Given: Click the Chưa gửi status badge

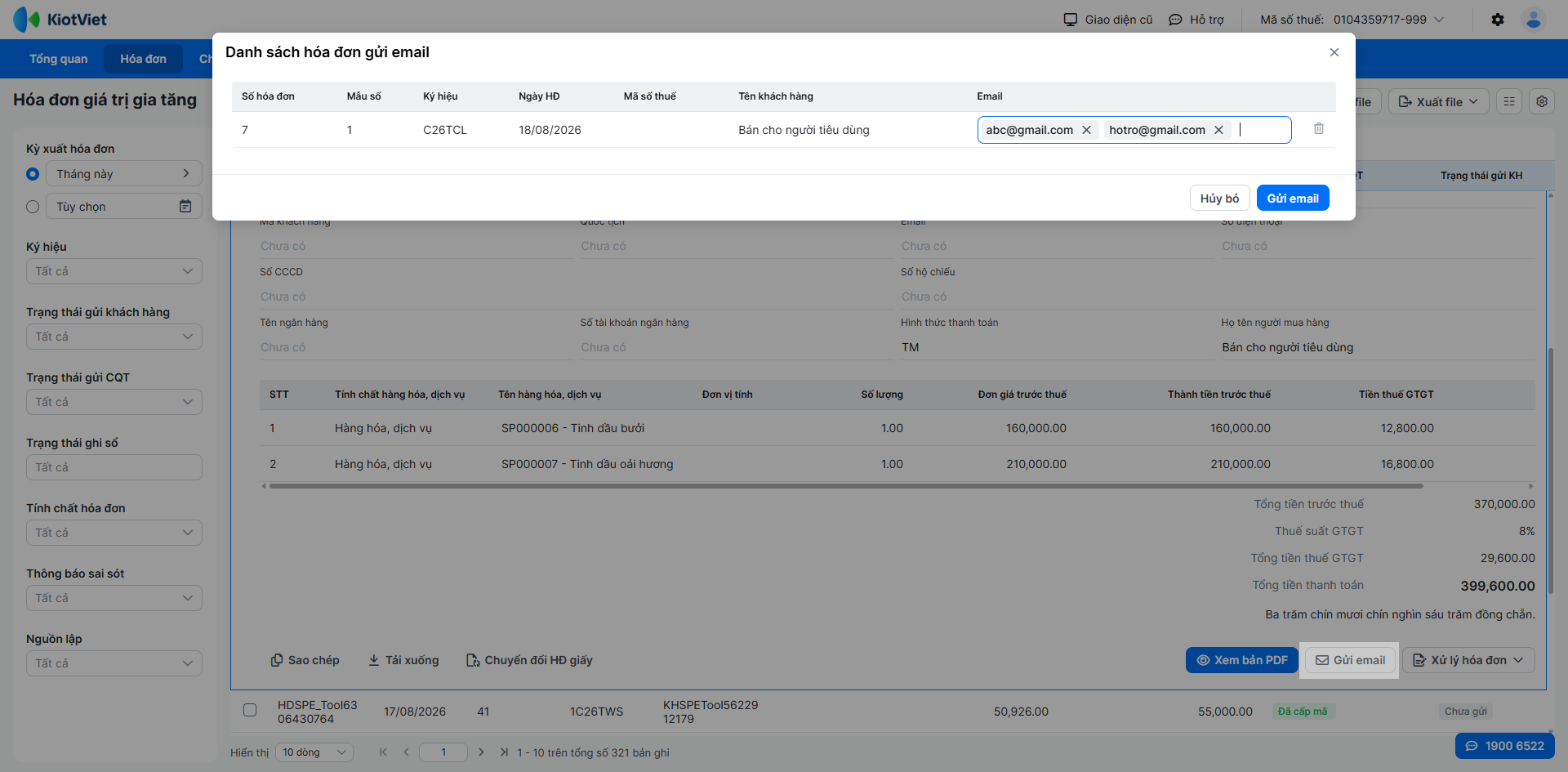Looking at the screenshot, I should click(x=1466, y=712).
